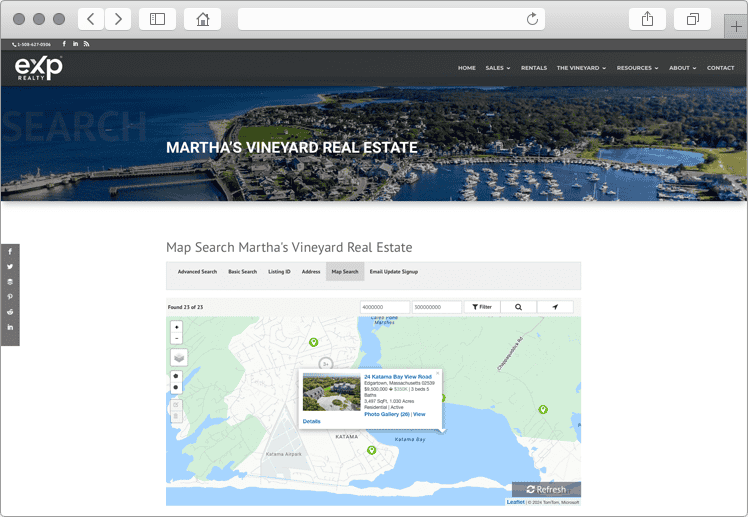Click the Details link in popup
Screen dimensions: 748x517
(x=312, y=422)
